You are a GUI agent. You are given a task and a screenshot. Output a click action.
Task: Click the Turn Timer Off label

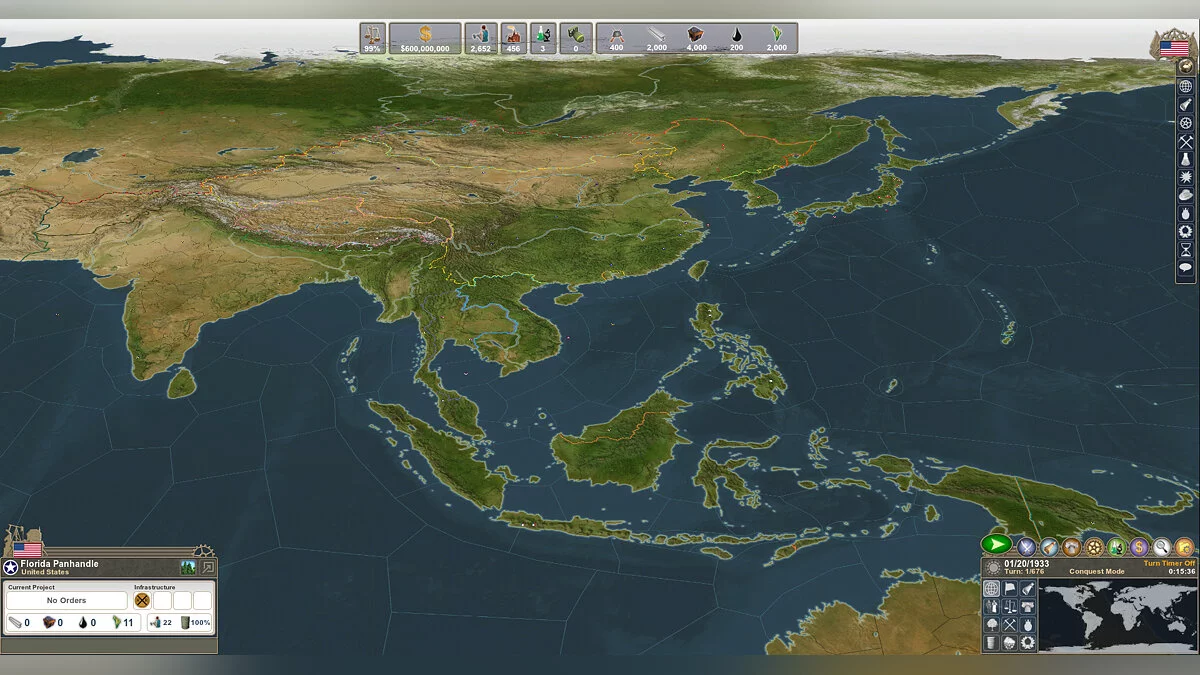[1169, 564]
